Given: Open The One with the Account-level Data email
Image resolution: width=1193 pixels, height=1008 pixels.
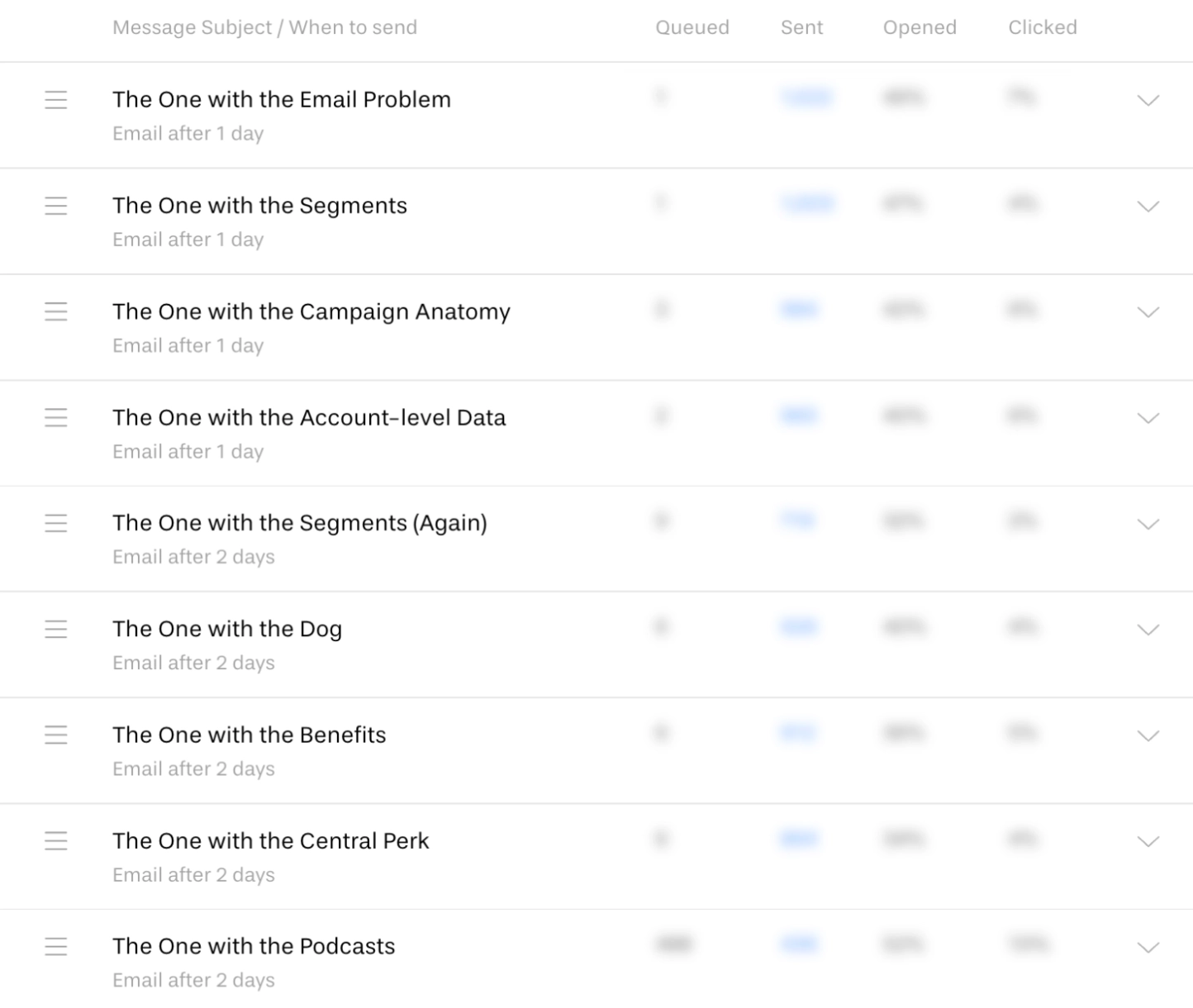Looking at the screenshot, I should pyautogui.click(x=309, y=418).
